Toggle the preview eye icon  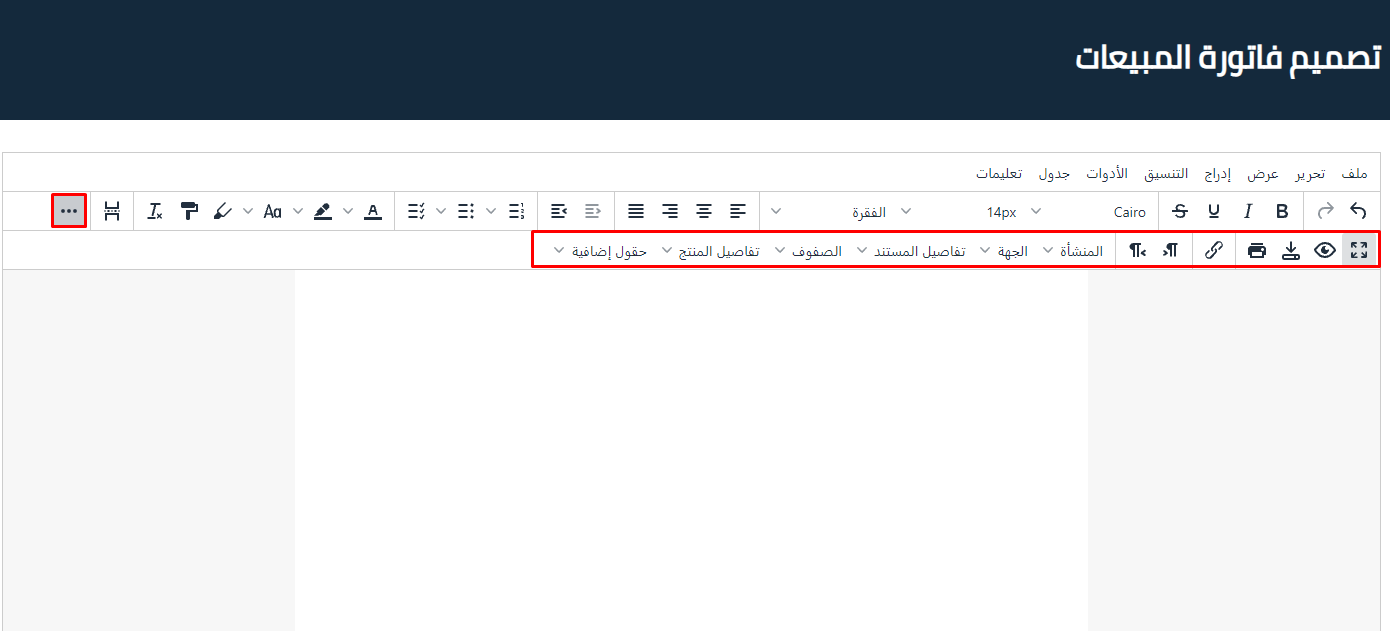tap(1325, 251)
